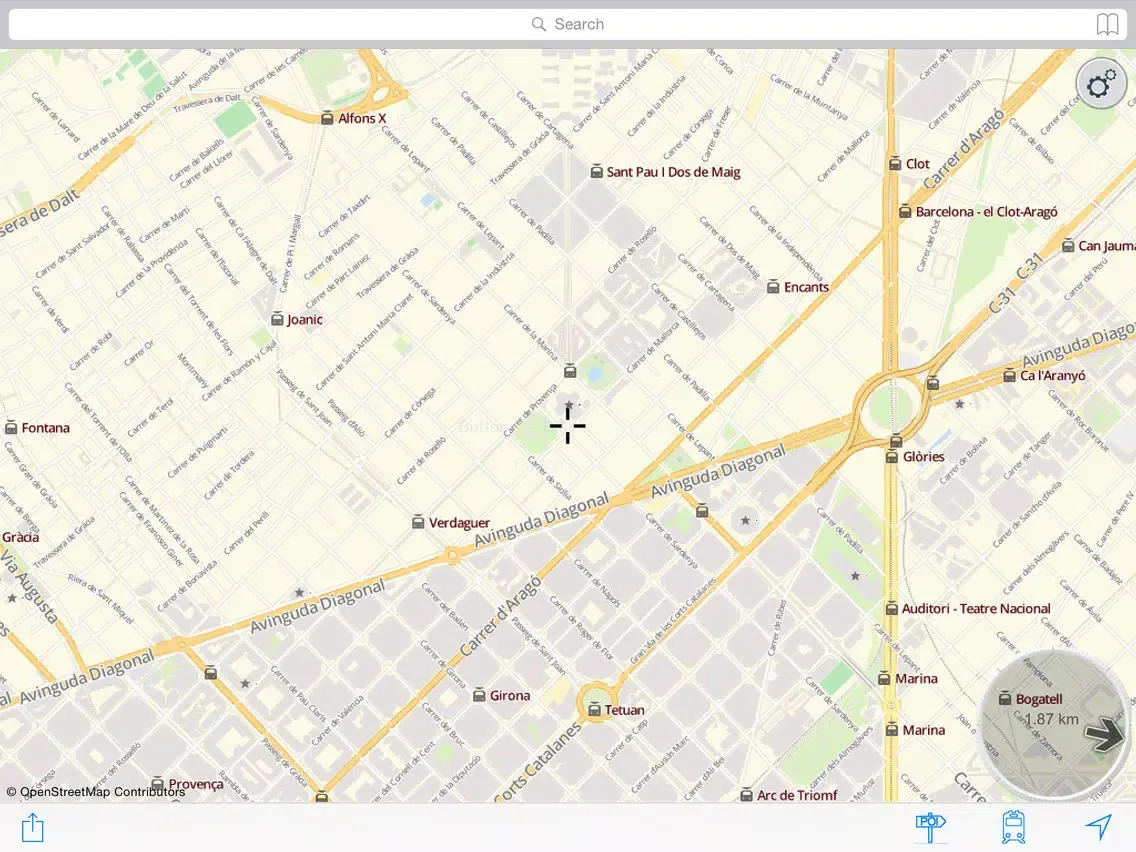Viewport: 1136px width, 852px height.
Task: Tap the Encants metro station marker
Action: click(773, 287)
